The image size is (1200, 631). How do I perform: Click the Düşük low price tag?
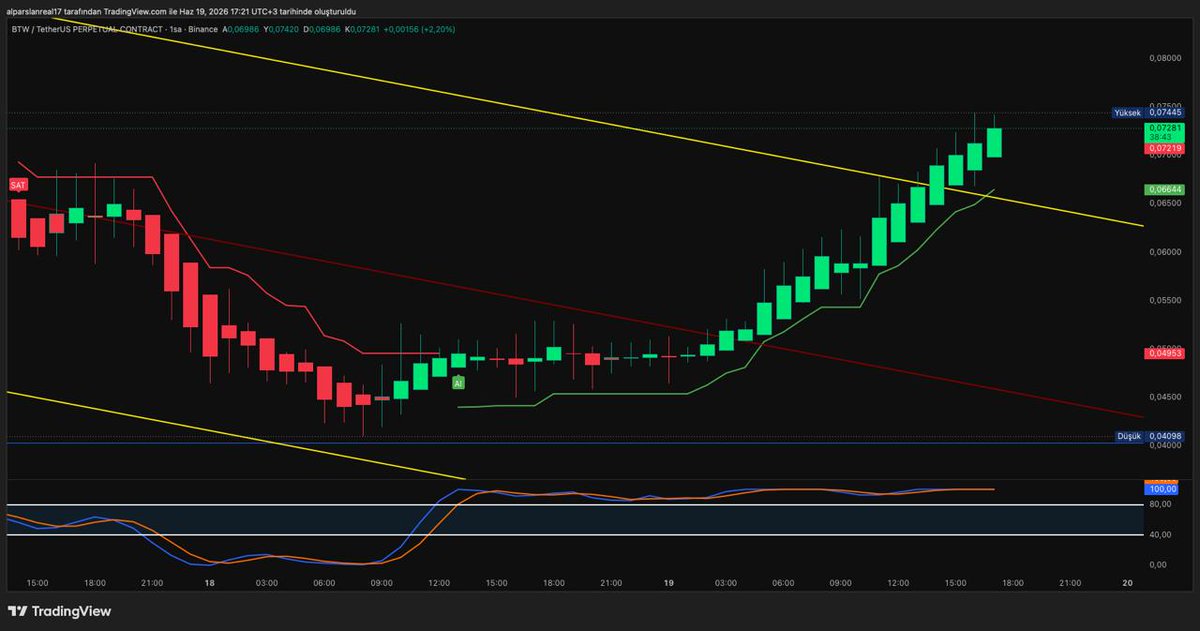click(1128, 436)
